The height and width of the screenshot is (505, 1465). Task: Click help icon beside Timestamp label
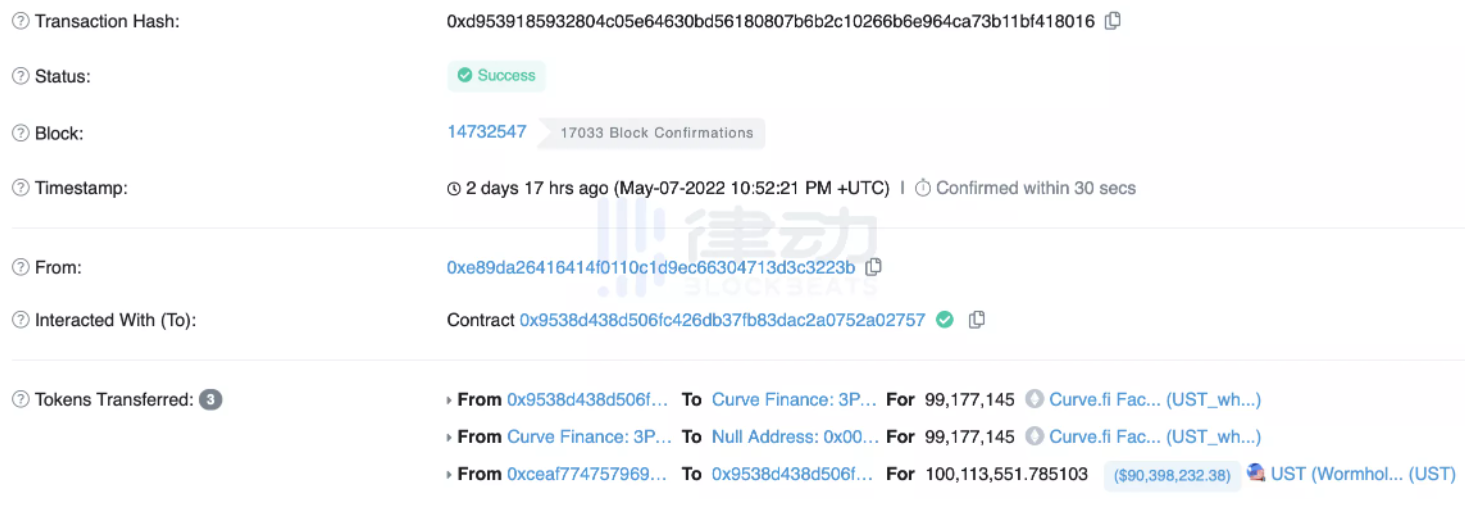coord(20,188)
